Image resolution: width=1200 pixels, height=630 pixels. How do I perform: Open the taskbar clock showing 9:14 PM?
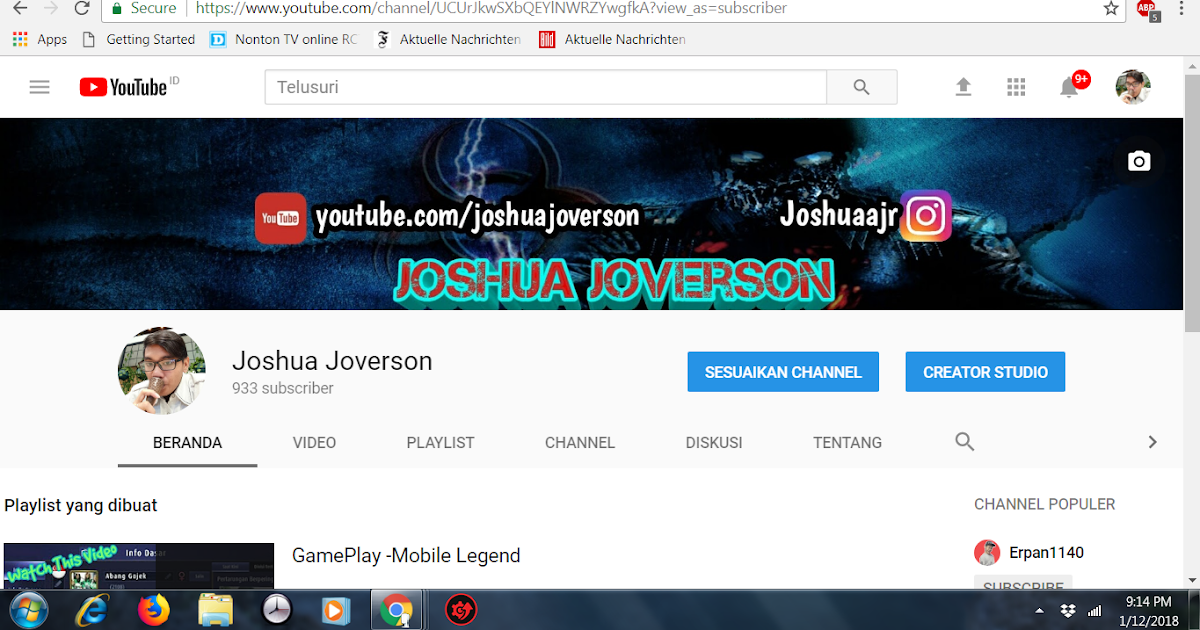tap(1148, 610)
